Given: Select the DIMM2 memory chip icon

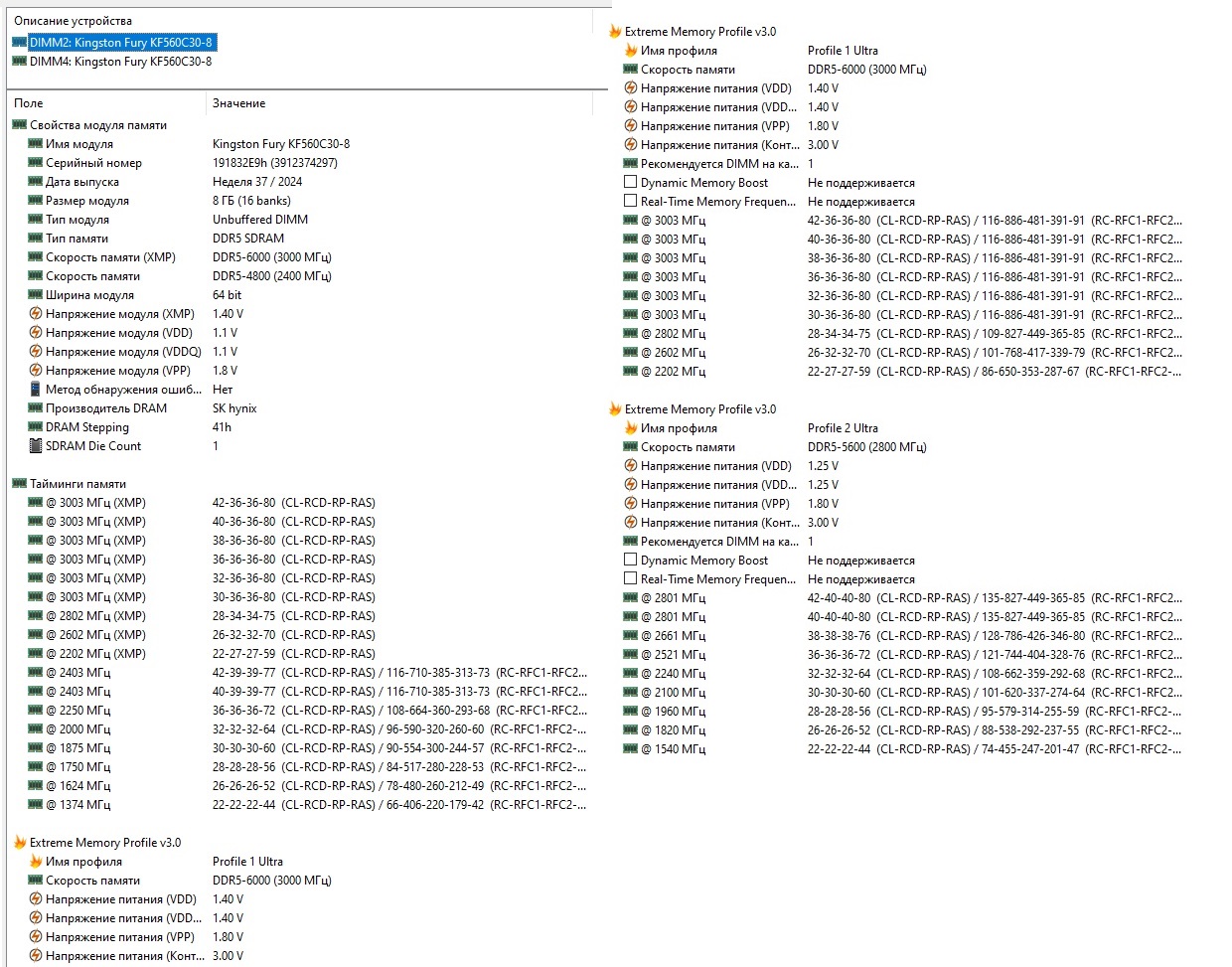Looking at the screenshot, I should [x=20, y=43].
